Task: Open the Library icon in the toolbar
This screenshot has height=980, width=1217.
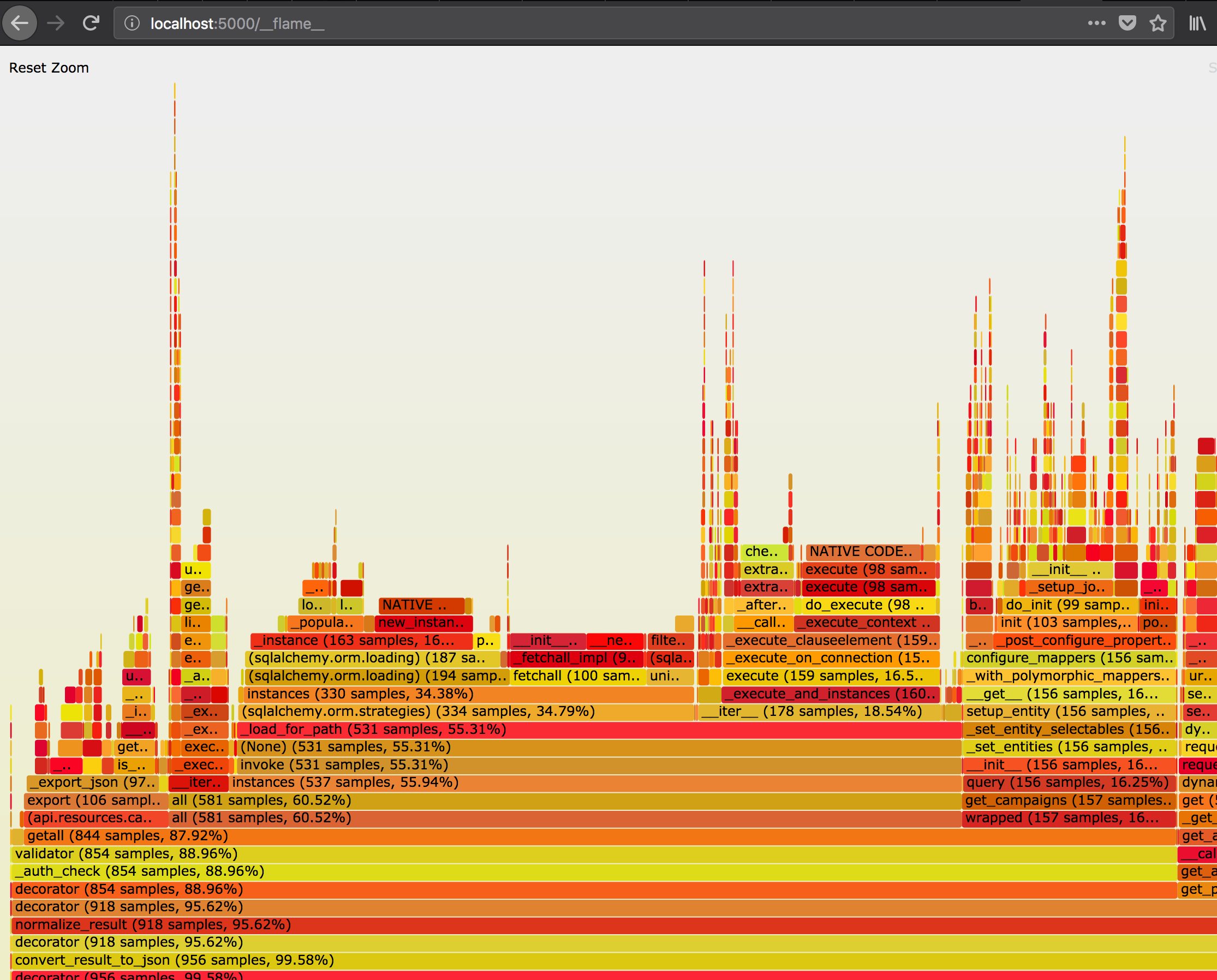Action: pos(1197,23)
